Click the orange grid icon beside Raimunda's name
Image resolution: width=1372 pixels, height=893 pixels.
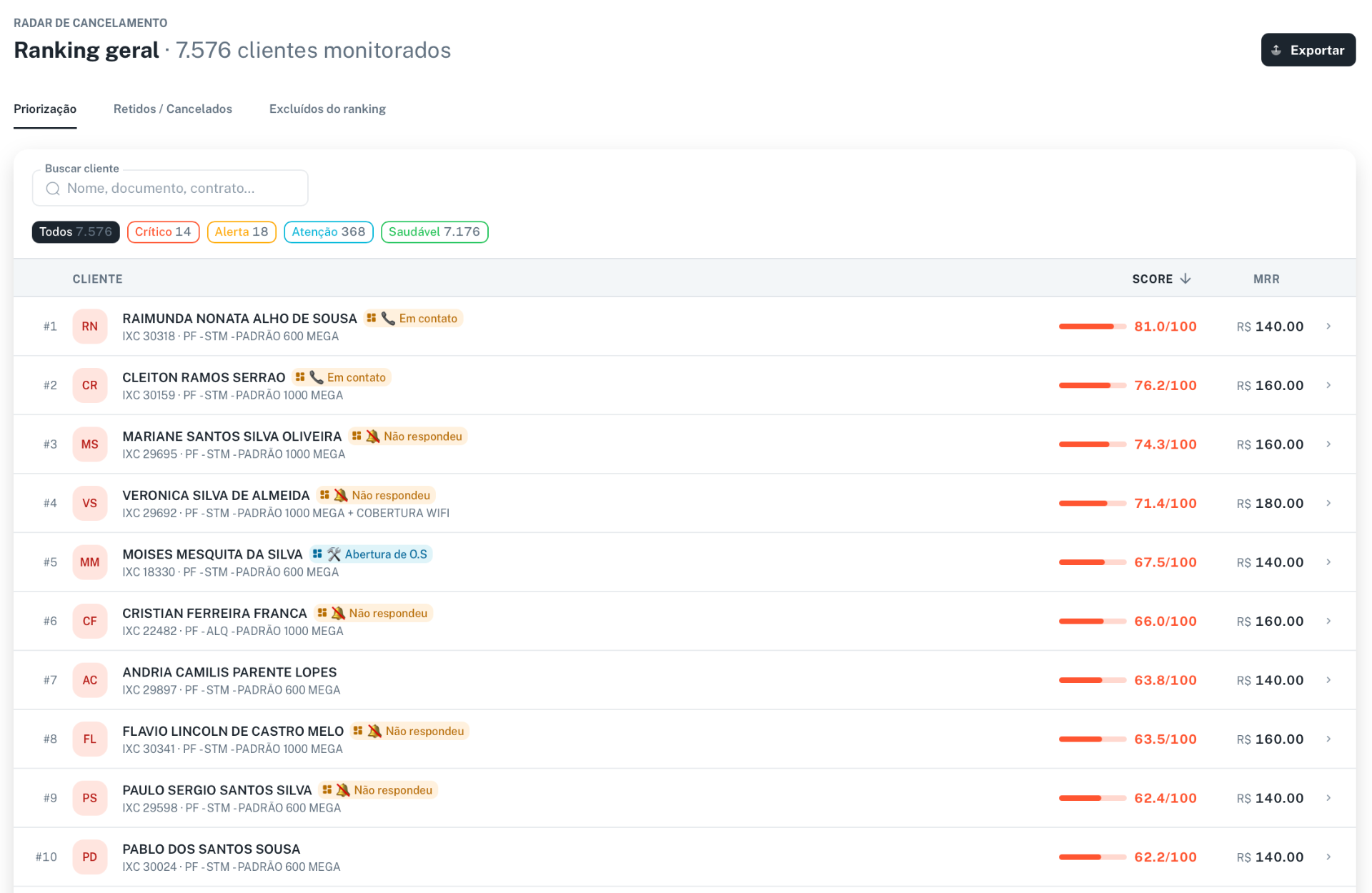(x=372, y=318)
